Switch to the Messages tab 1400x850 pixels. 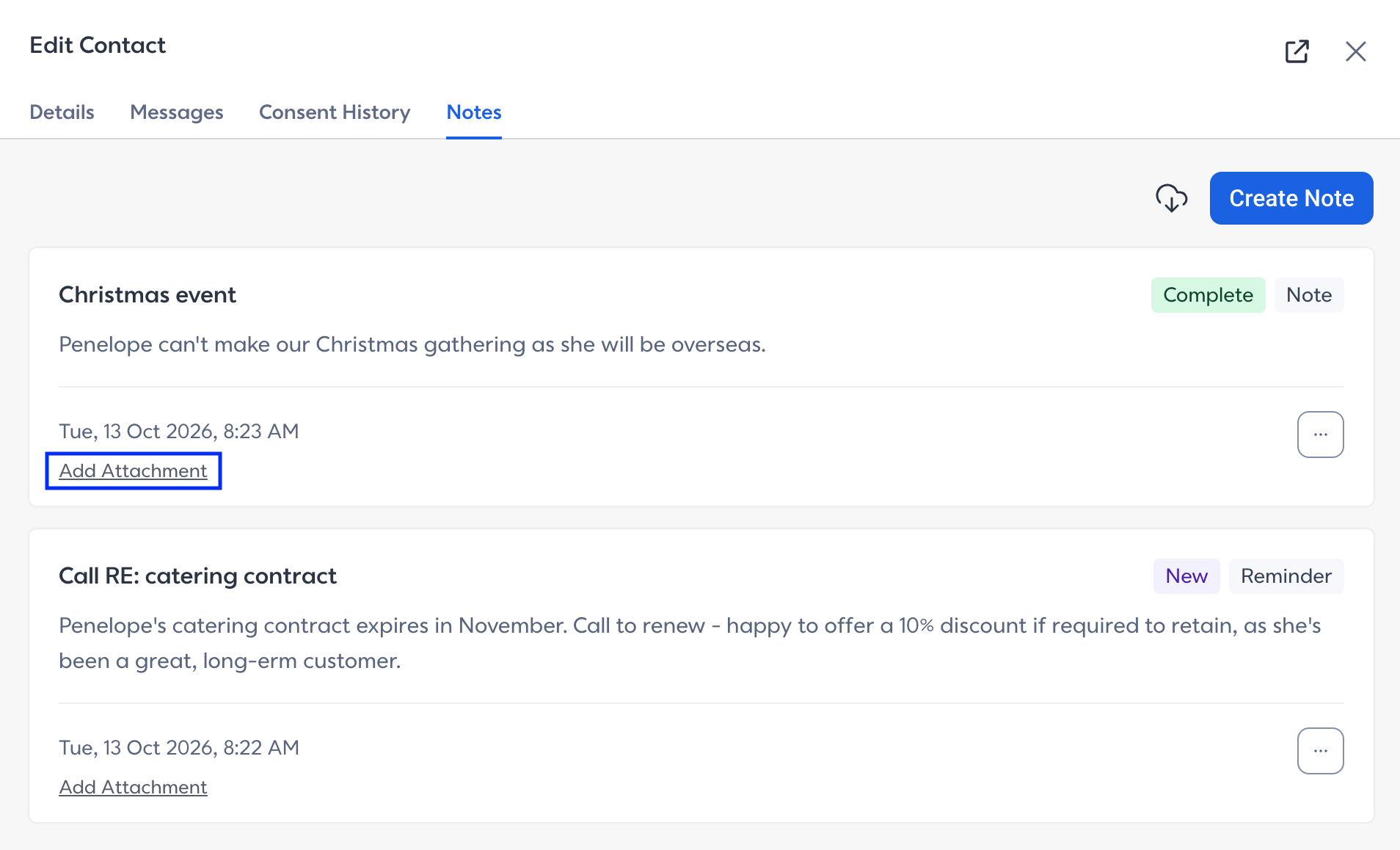pos(176,112)
